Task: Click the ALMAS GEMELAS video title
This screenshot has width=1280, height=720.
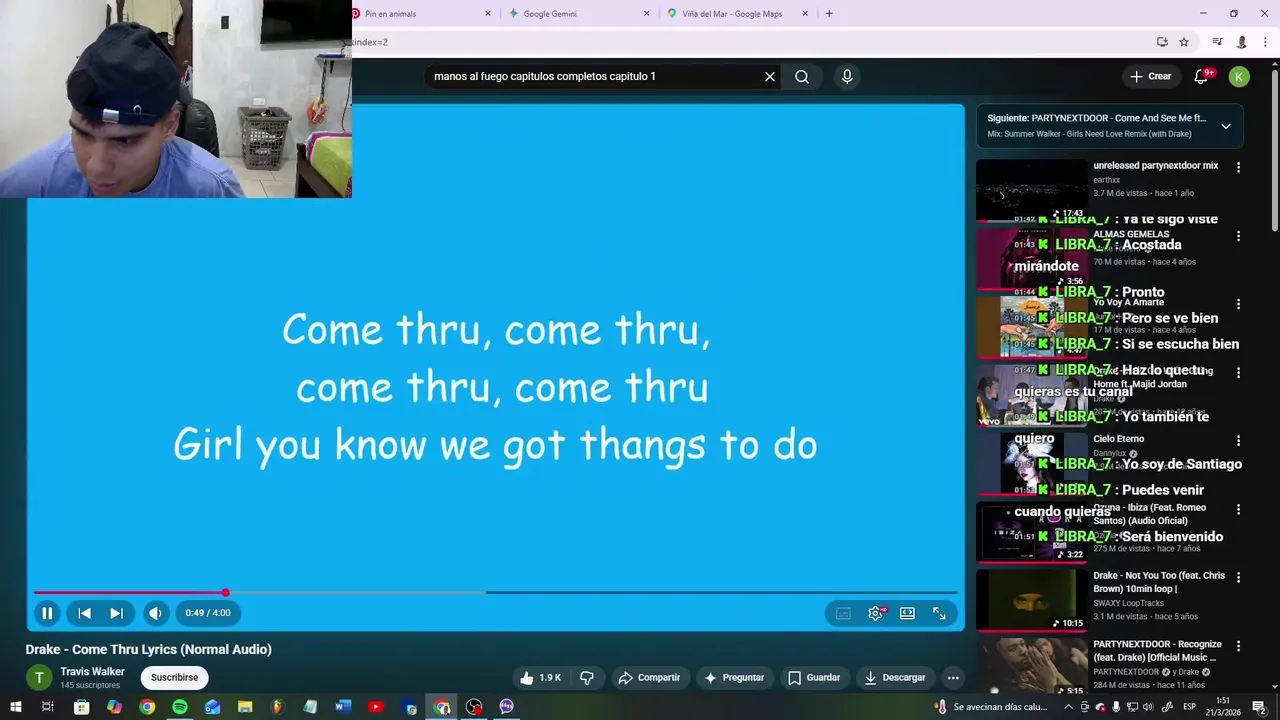Action: (1131, 234)
